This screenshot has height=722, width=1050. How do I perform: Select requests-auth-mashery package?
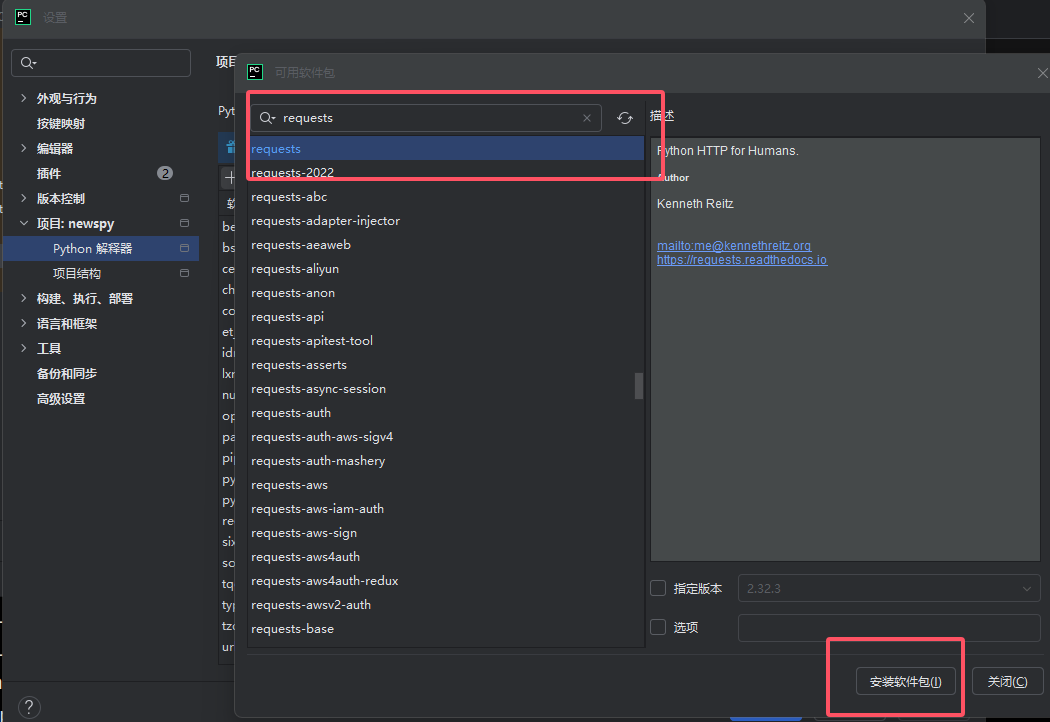446,461
